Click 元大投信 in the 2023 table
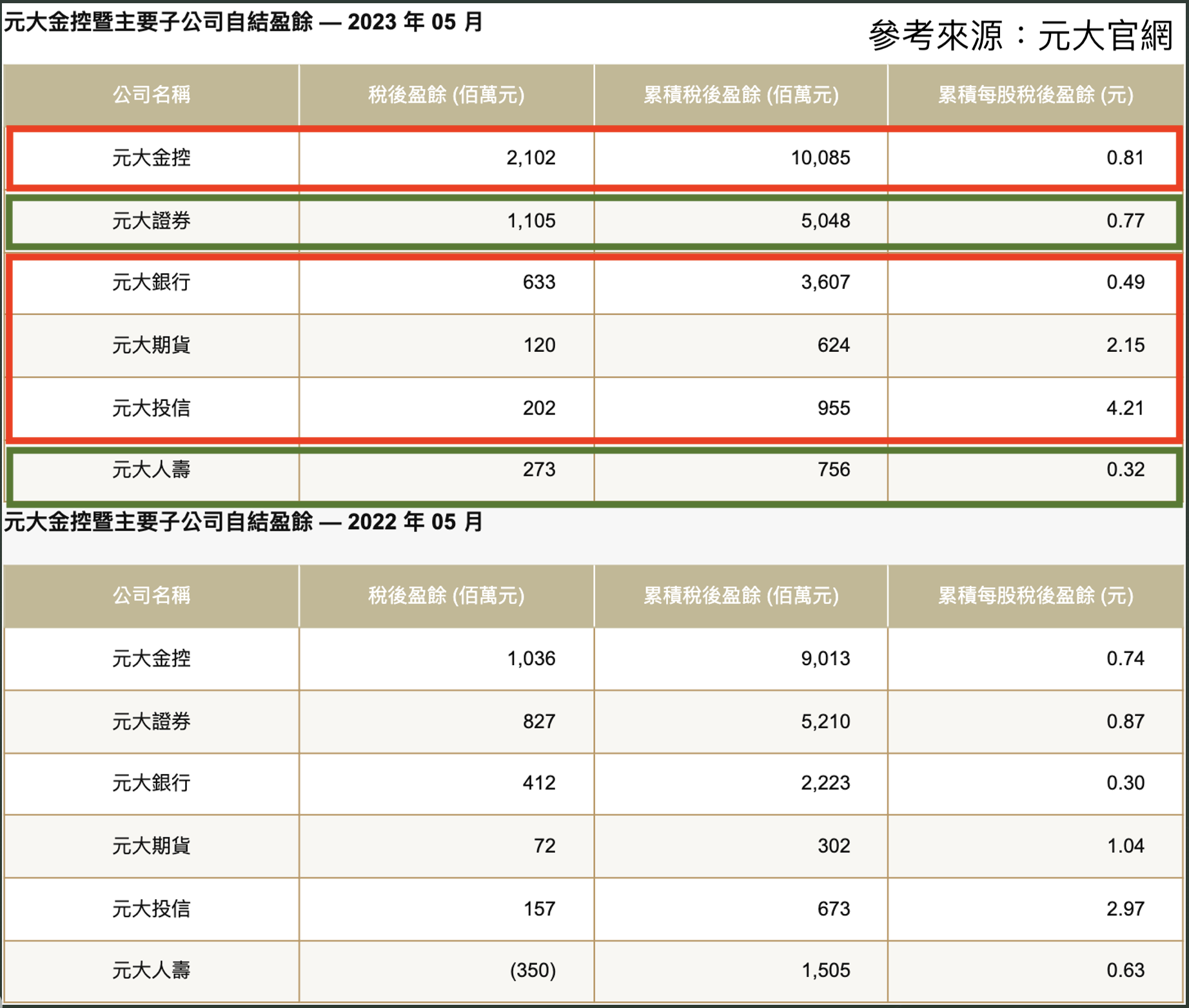This screenshot has width=1189, height=1008. pyautogui.click(x=152, y=408)
